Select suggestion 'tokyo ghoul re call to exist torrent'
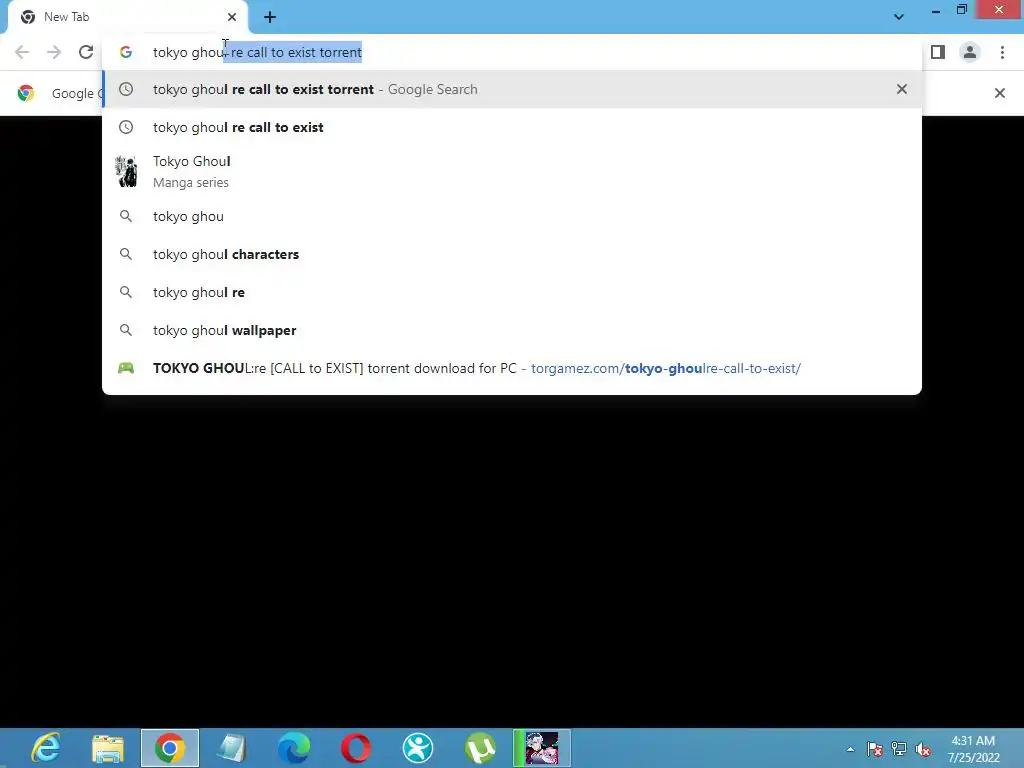 pyautogui.click(x=512, y=89)
